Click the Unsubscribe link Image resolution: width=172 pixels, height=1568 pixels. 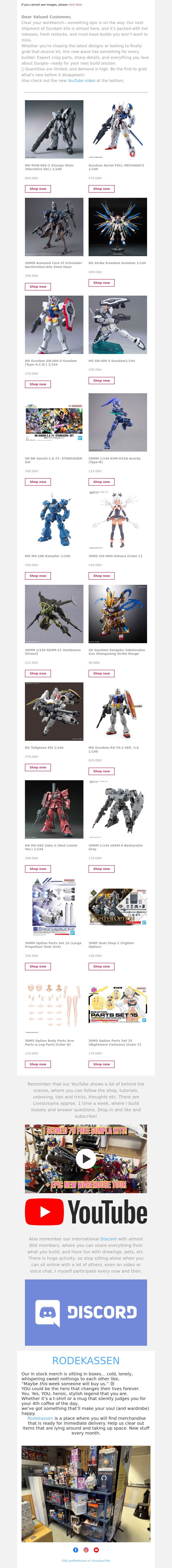pyautogui.click(x=101, y=1561)
